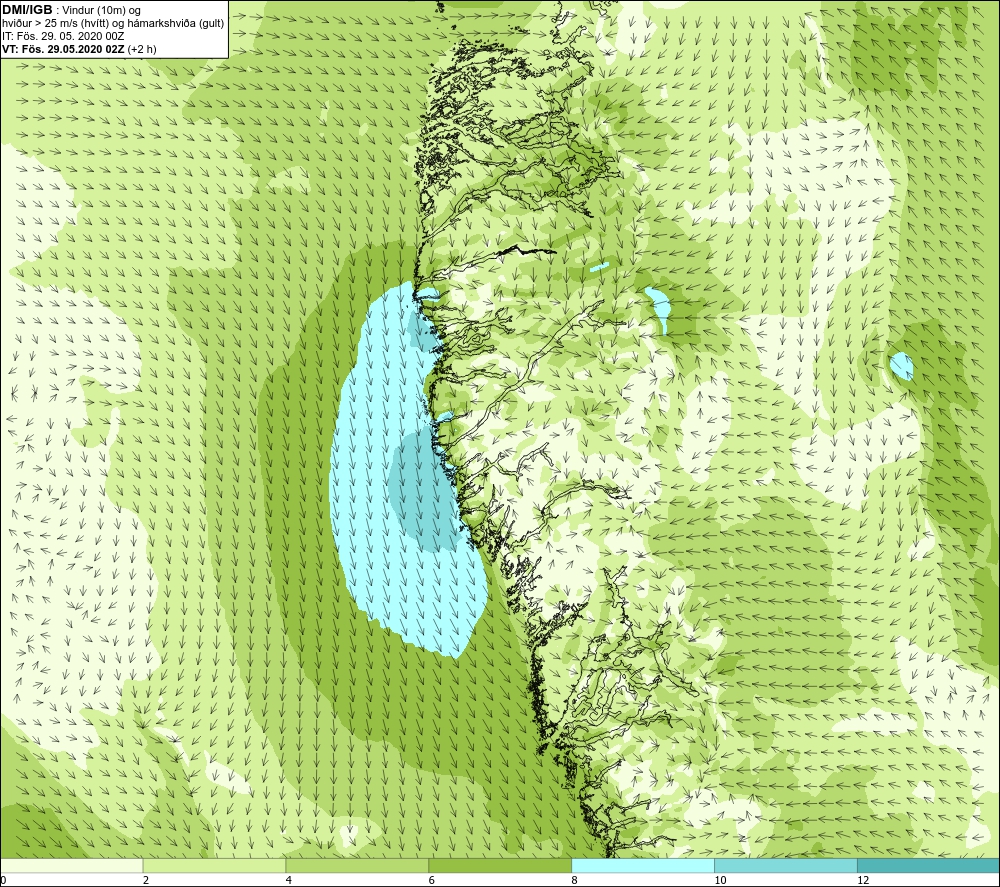Click the 0–2 m/s palest colour scale segment
The width and height of the screenshot is (1000, 887).
coord(71,865)
